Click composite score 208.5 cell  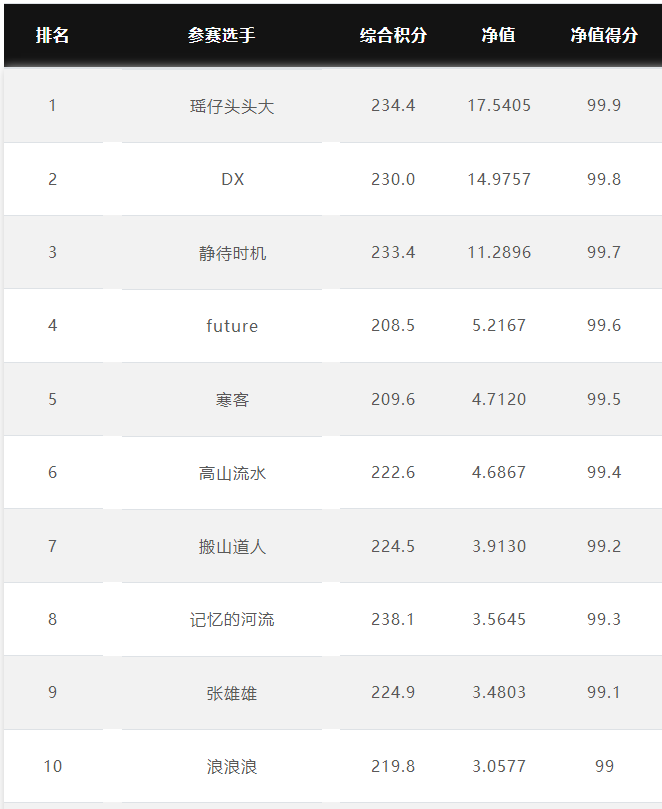coord(393,326)
